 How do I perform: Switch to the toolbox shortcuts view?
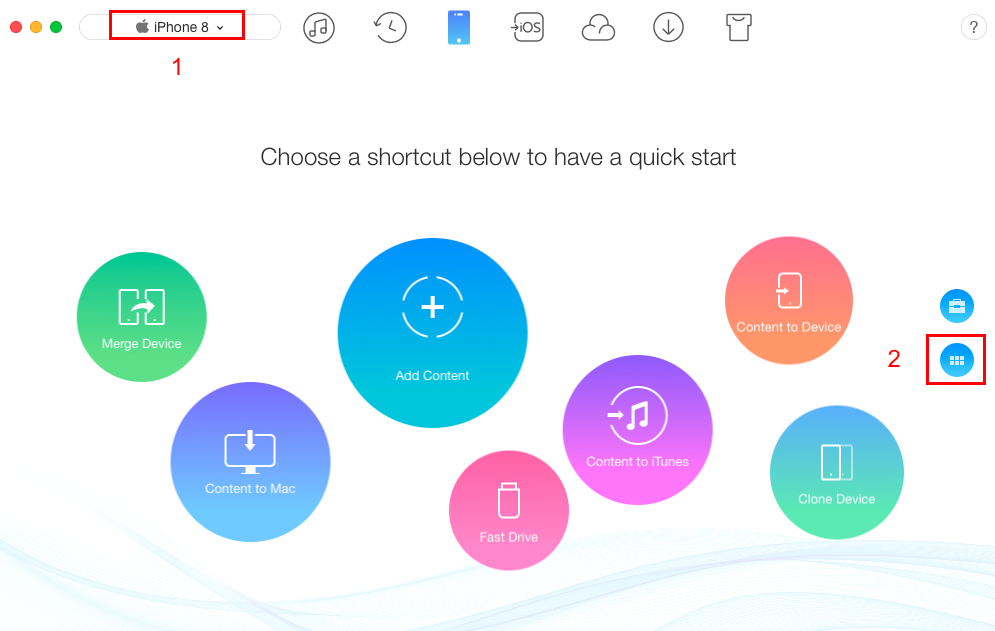[956, 305]
